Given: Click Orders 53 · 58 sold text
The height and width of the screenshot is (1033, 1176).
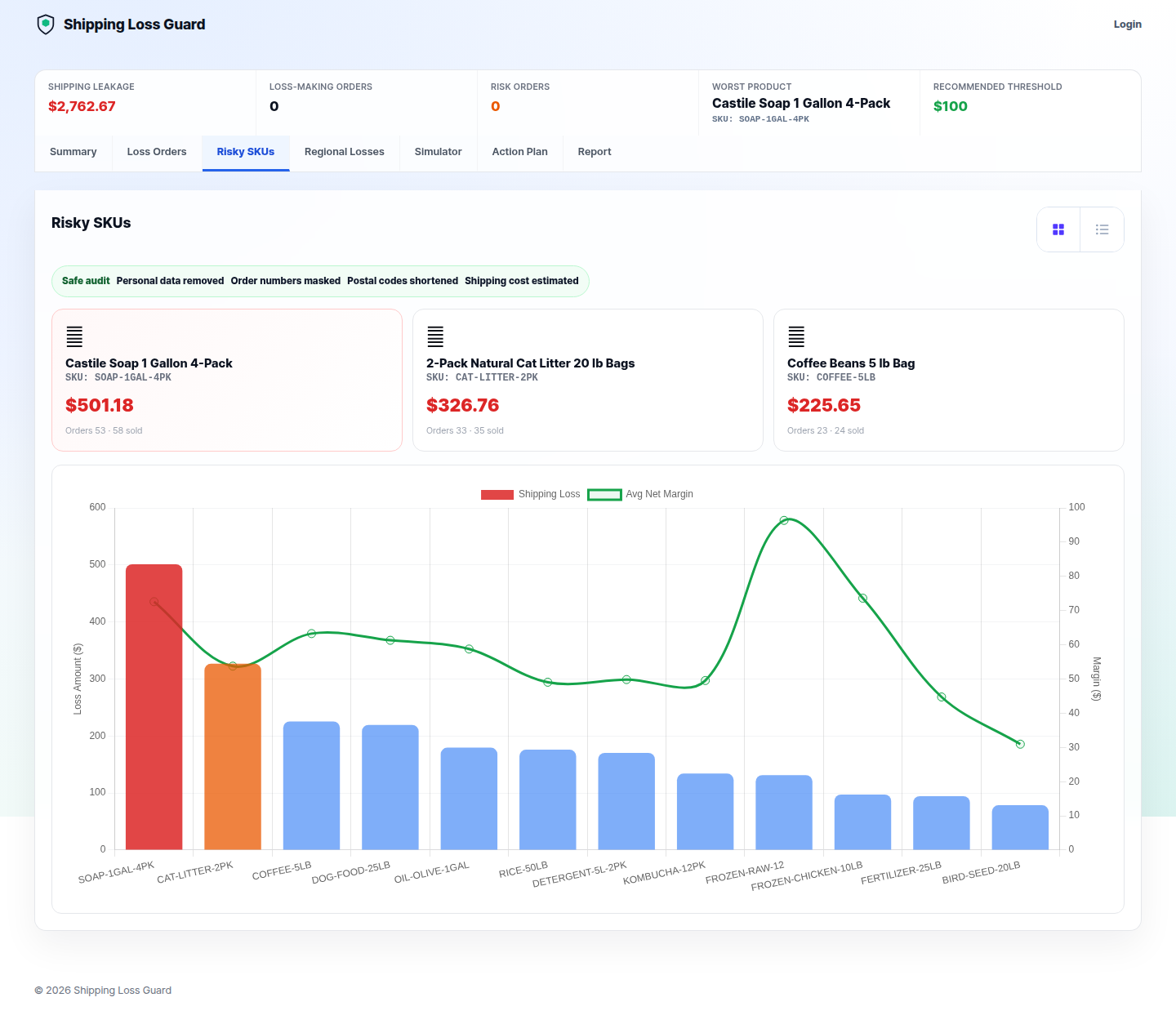Looking at the screenshot, I should [x=104, y=430].
